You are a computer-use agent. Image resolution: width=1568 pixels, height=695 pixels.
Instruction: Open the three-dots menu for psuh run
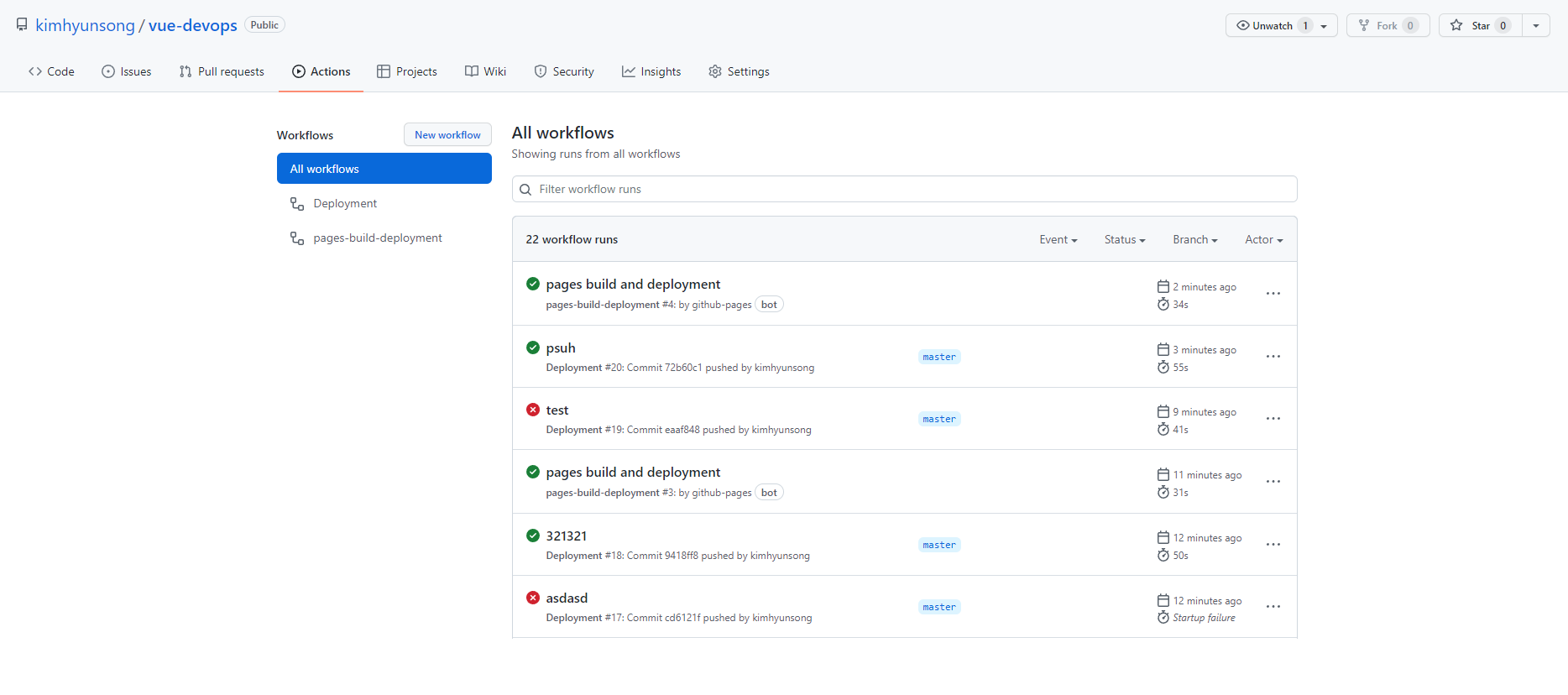(1273, 357)
